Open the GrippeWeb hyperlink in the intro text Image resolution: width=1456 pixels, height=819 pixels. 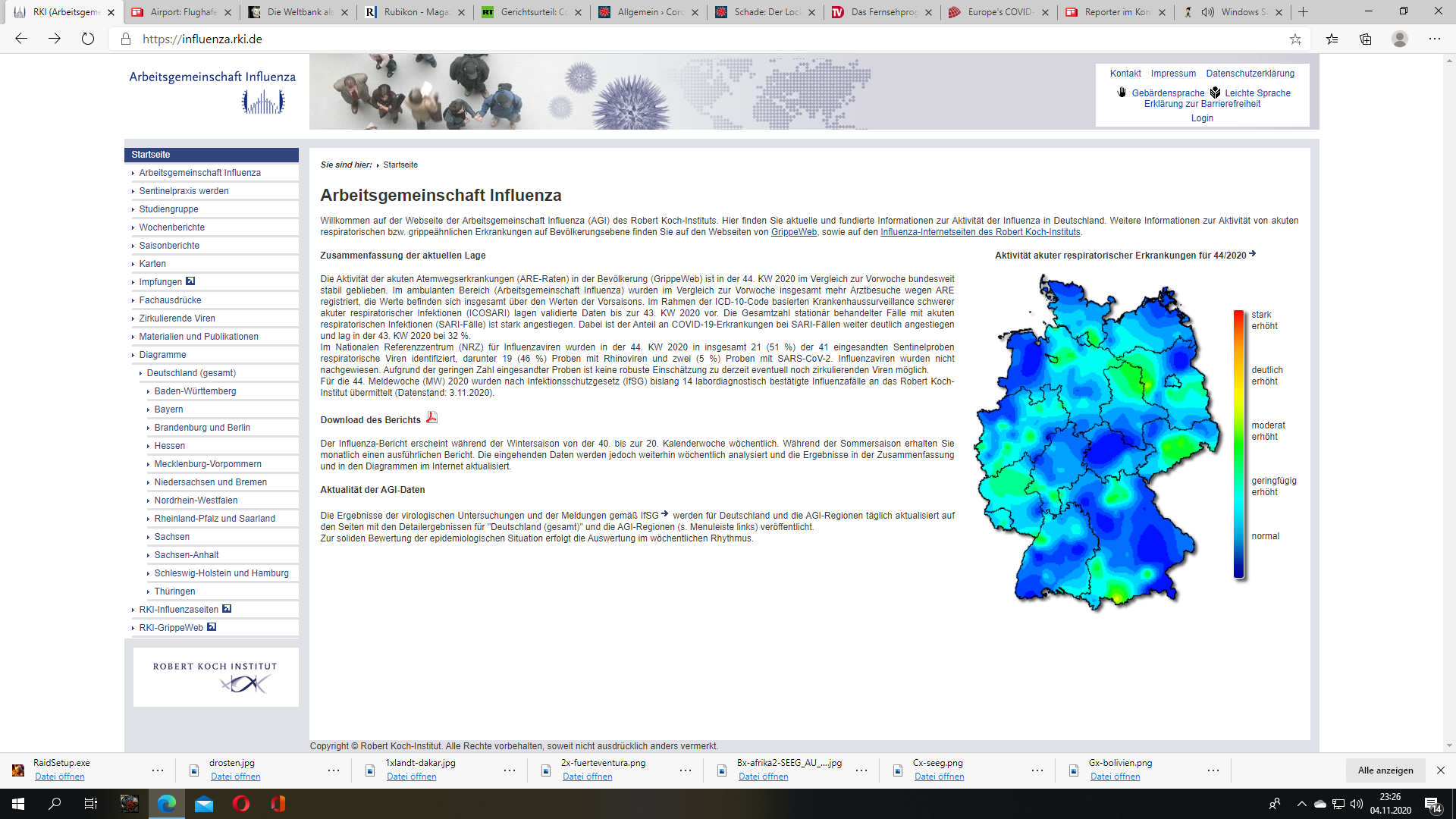[793, 232]
